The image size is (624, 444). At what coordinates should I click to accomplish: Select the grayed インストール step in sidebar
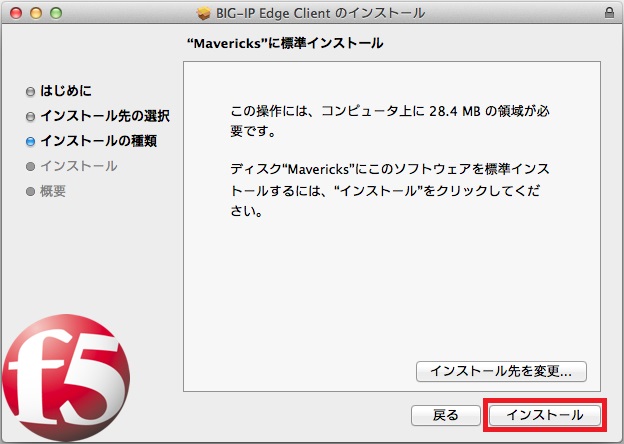pyautogui.click(x=79, y=166)
